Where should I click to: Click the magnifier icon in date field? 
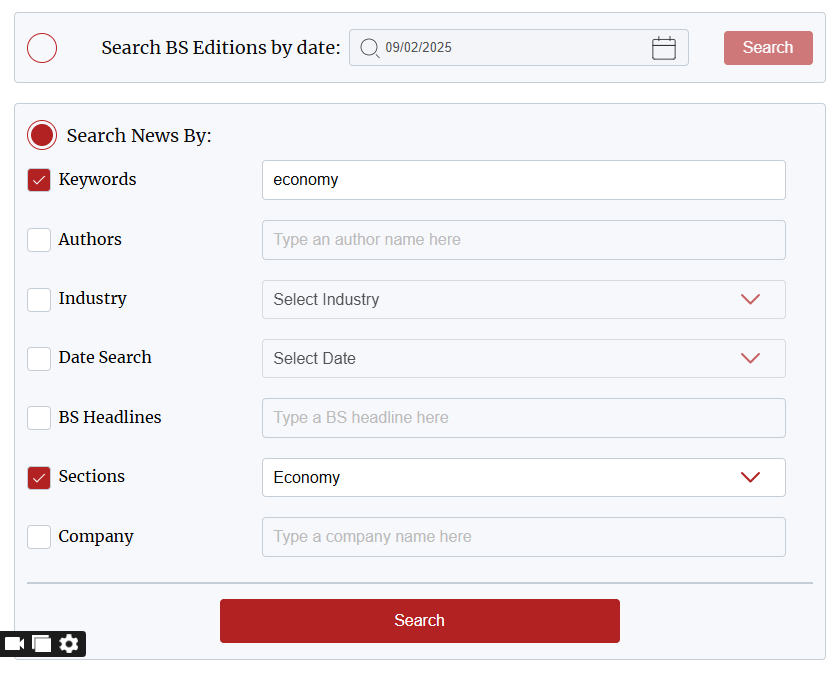click(x=369, y=48)
